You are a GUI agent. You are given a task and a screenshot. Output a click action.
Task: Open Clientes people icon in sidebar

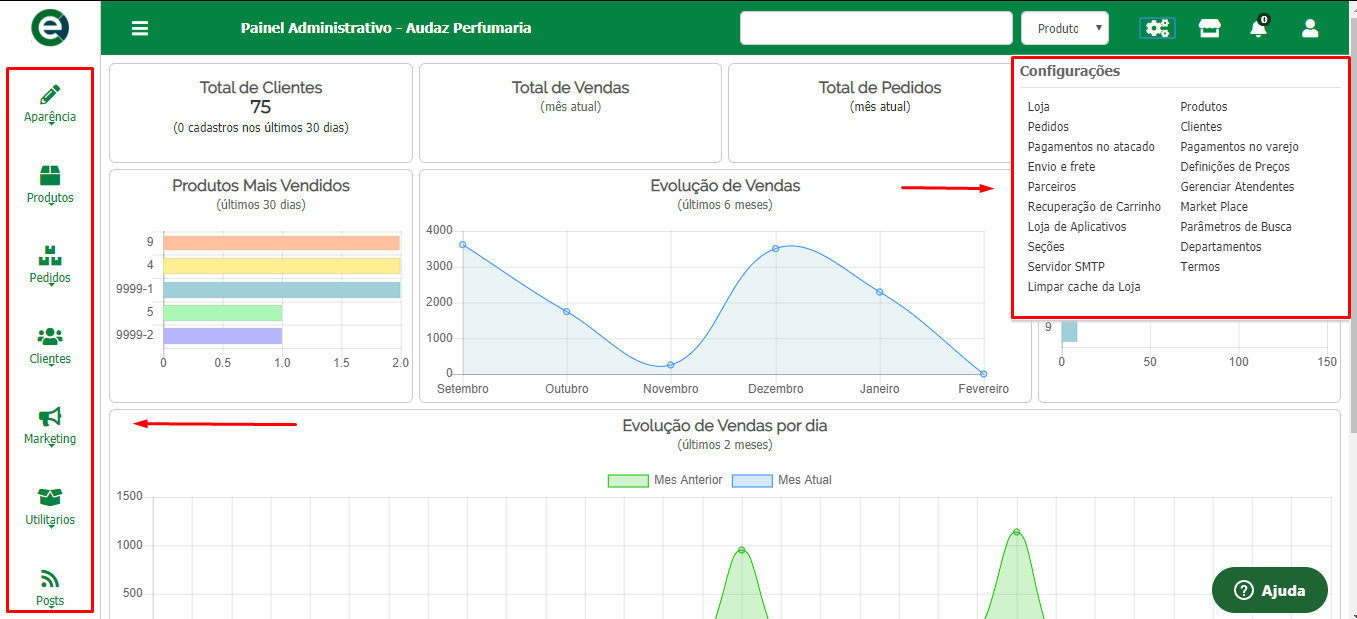coord(50,337)
